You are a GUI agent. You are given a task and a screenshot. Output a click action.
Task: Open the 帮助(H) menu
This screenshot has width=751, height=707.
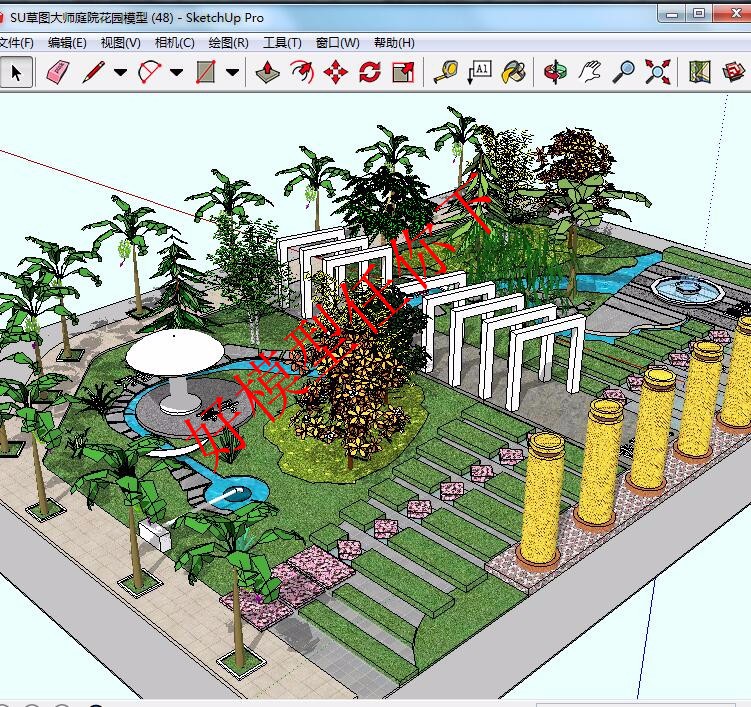394,43
